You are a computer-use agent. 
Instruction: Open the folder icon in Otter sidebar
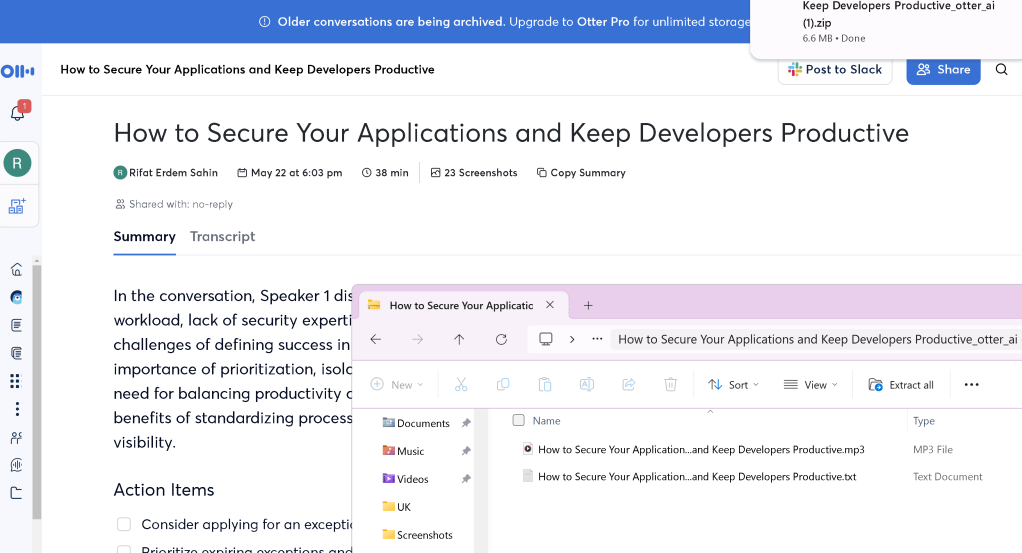point(17,493)
